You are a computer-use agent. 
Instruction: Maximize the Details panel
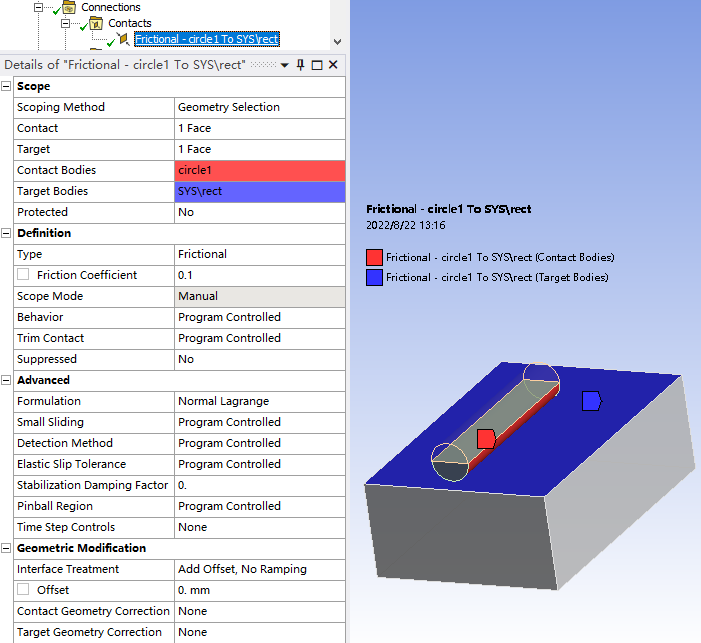pos(317,65)
